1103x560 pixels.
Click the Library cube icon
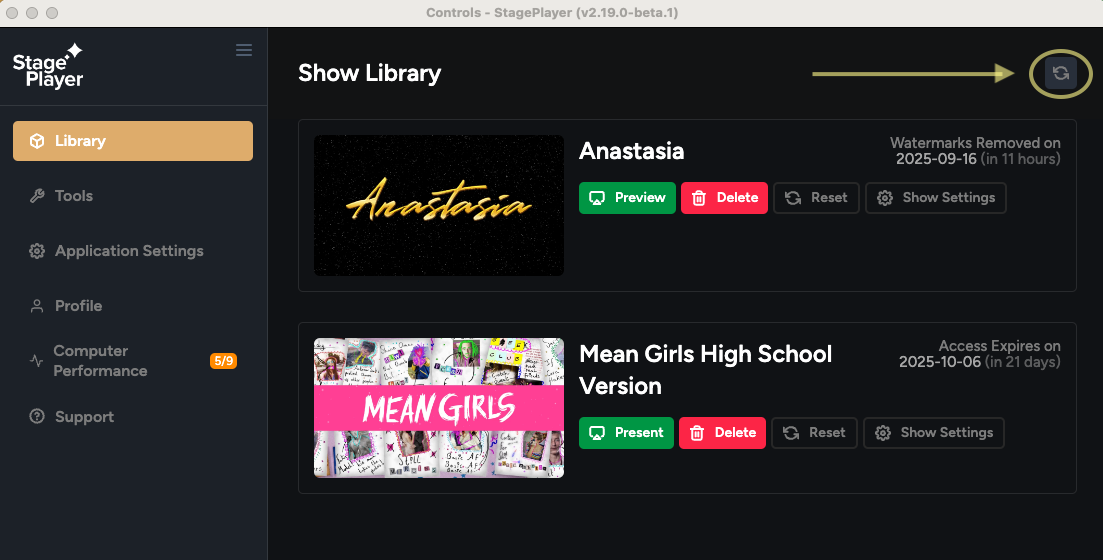point(37,141)
